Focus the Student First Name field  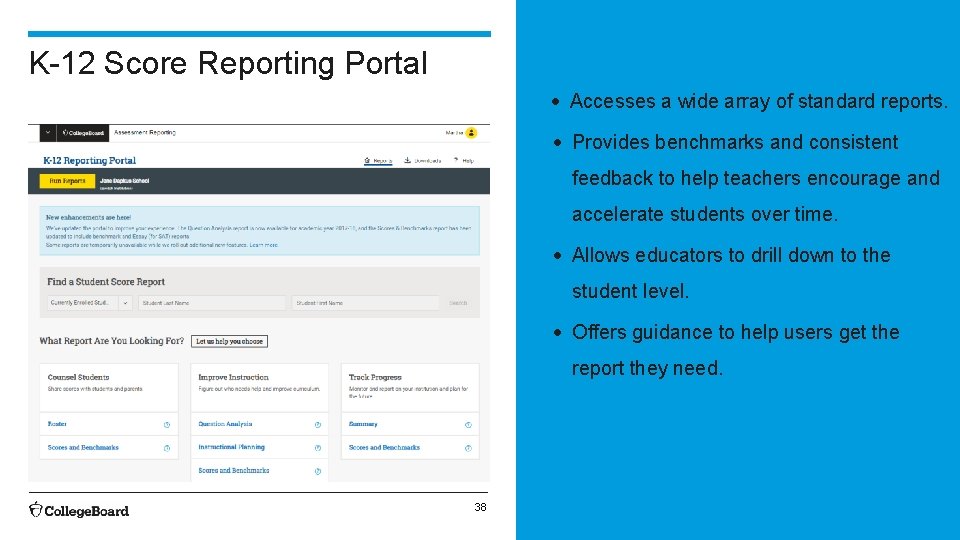(x=366, y=302)
